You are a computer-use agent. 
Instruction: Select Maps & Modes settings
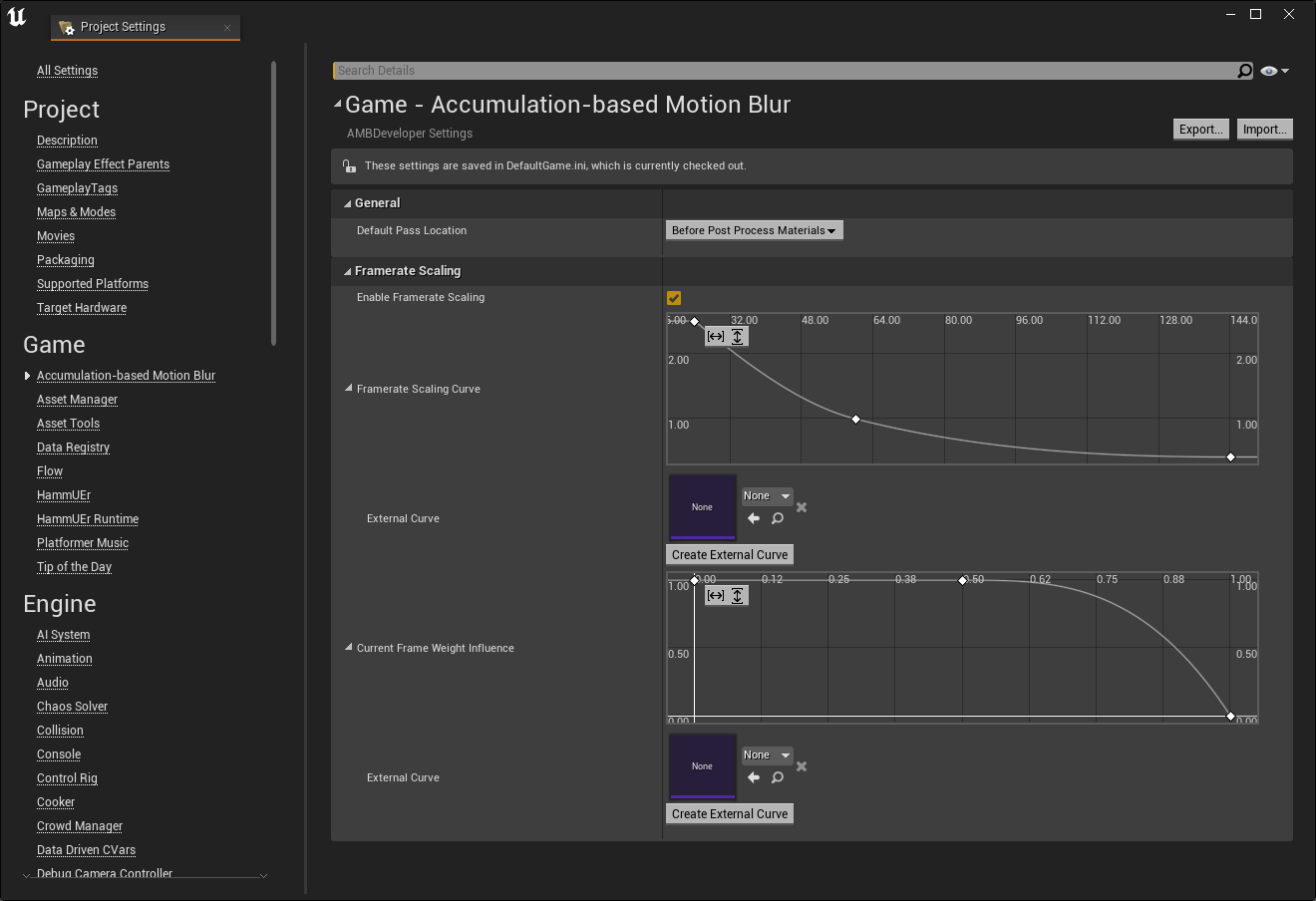point(76,212)
